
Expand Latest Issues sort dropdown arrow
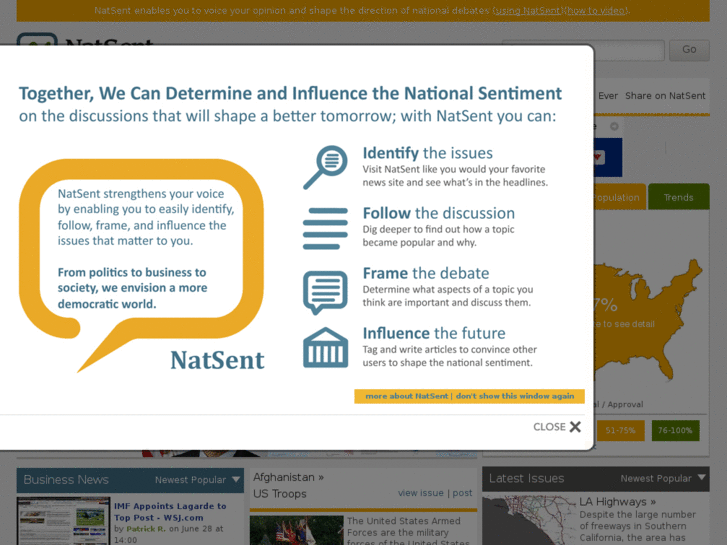701,477
